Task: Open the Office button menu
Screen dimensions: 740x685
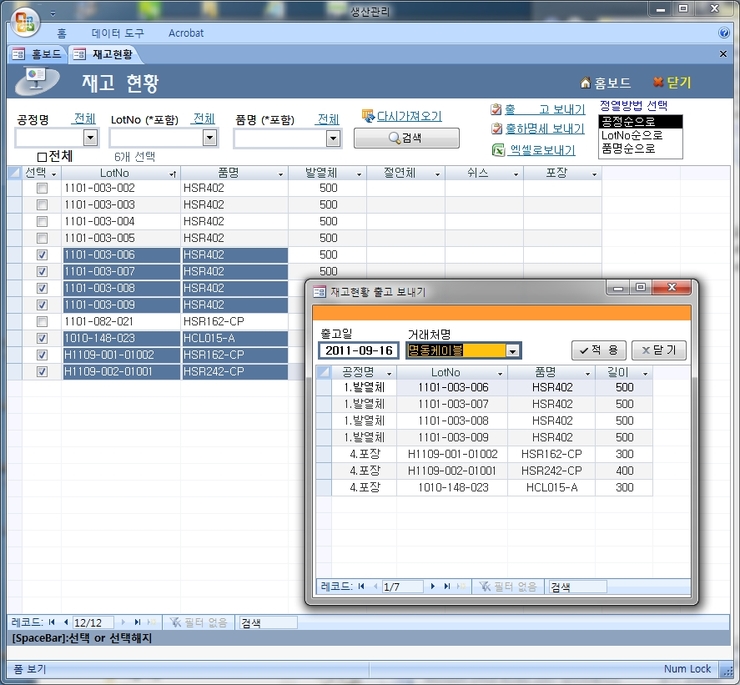Action: 25,23
